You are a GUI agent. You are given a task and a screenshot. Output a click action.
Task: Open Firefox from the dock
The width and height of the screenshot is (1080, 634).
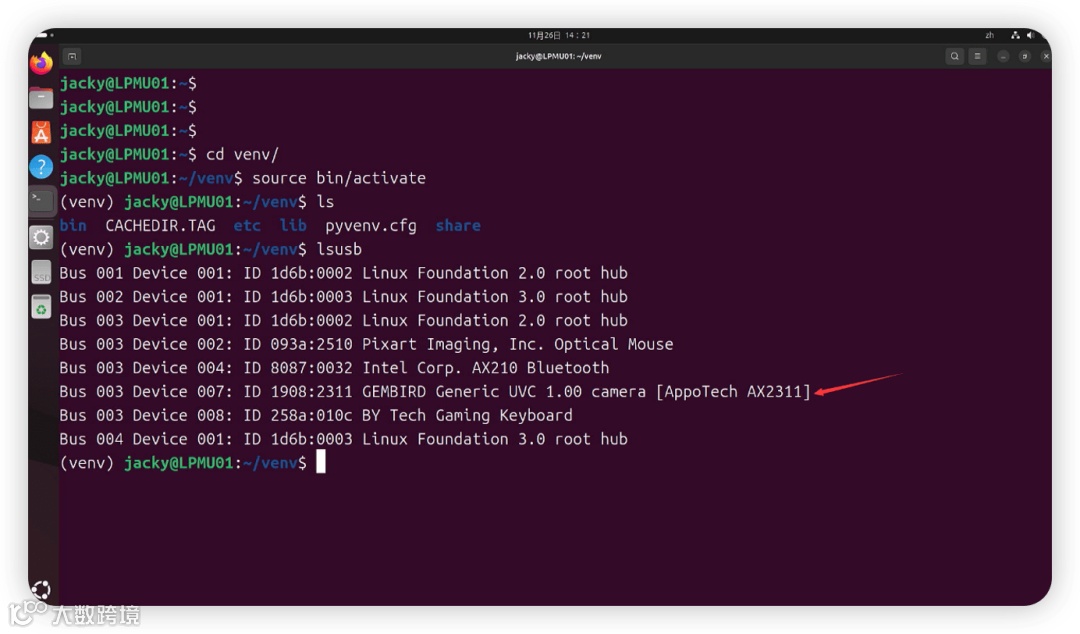click(41, 63)
